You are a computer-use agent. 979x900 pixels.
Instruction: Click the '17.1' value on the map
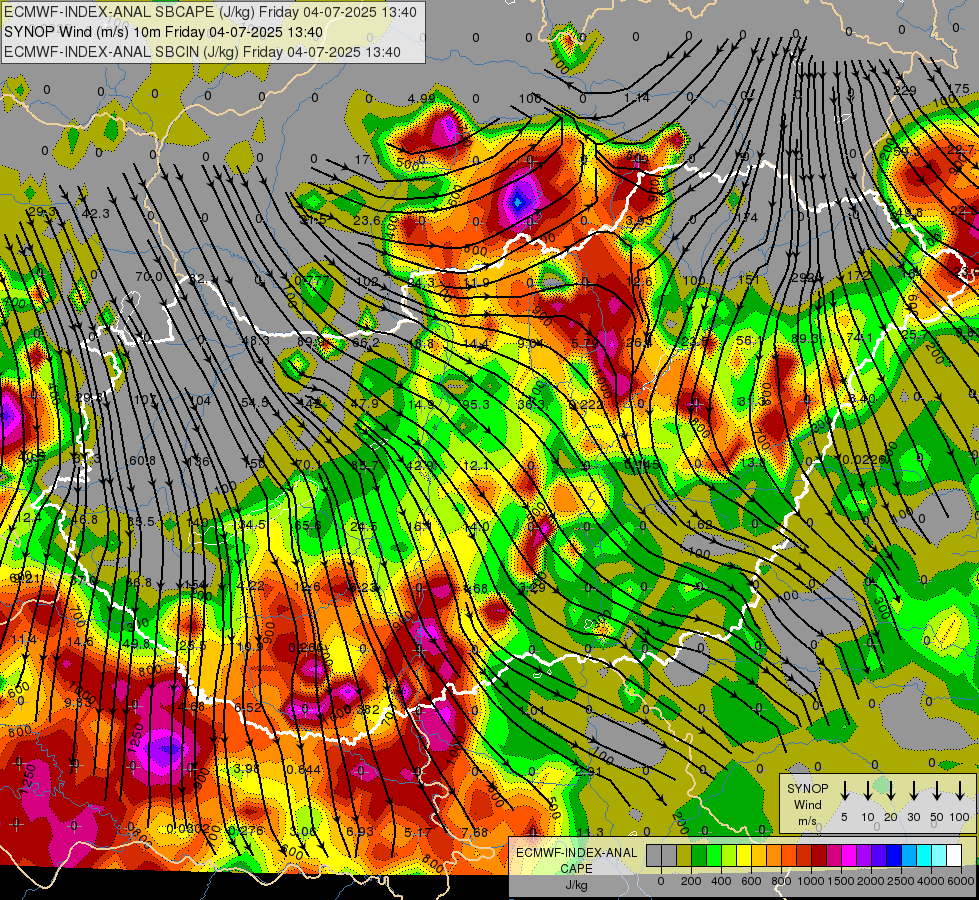pyautogui.click(x=367, y=160)
